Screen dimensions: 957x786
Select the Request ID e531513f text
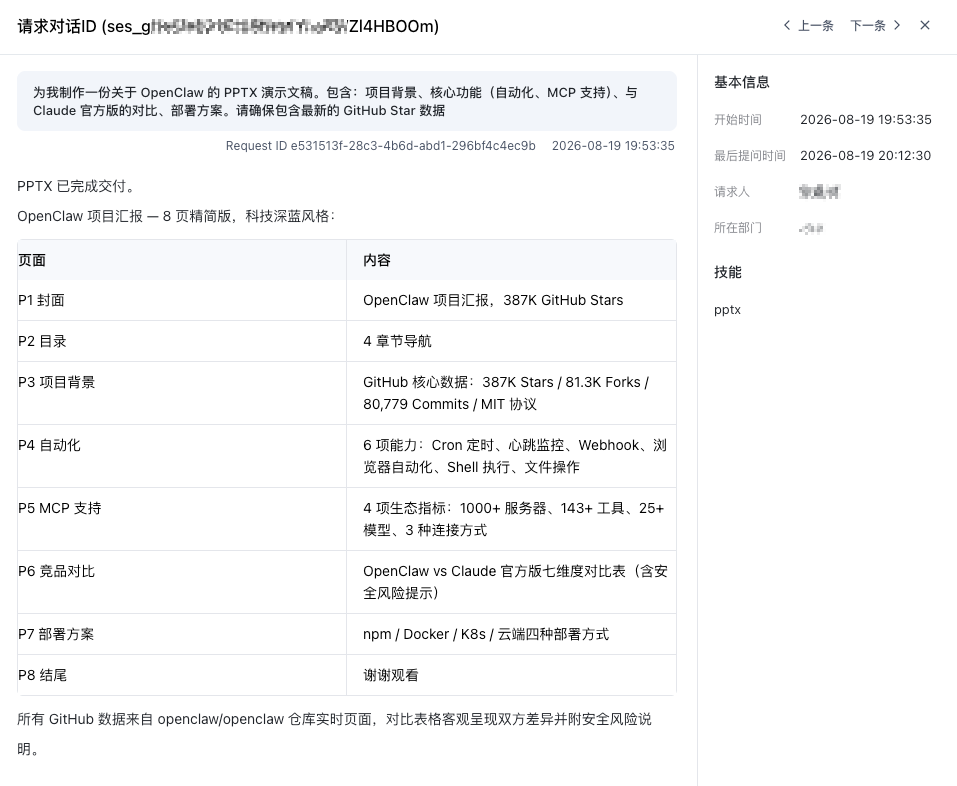pyautogui.click(x=380, y=146)
